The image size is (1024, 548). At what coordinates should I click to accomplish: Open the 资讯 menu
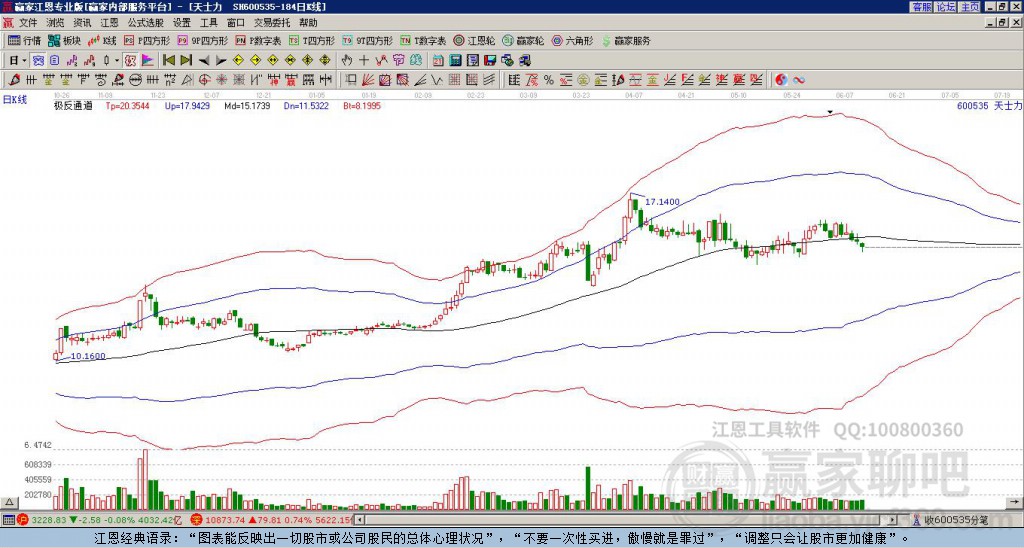coord(82,23)
